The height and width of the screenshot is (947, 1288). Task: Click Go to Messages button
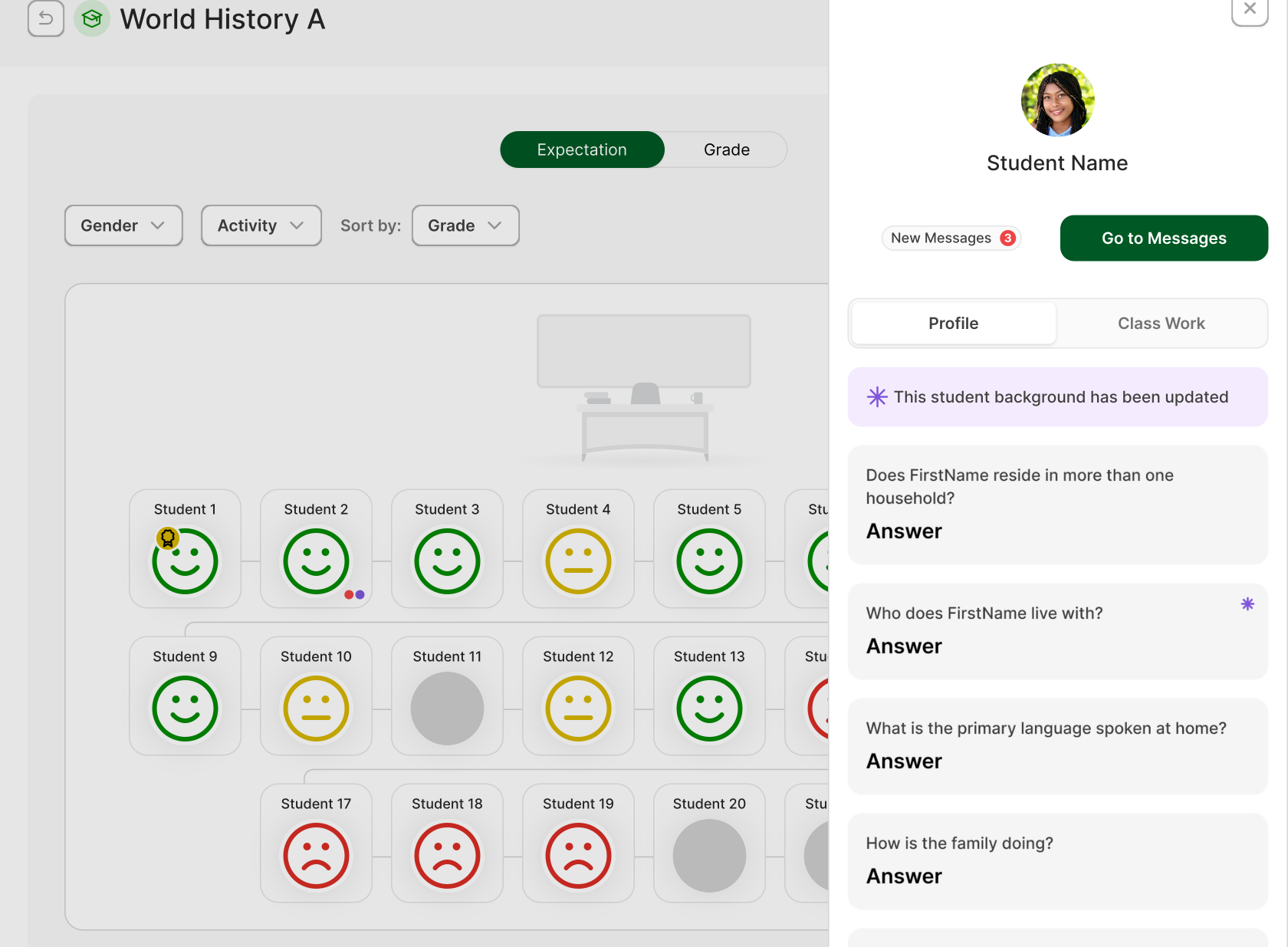[x=1164, y=238]
